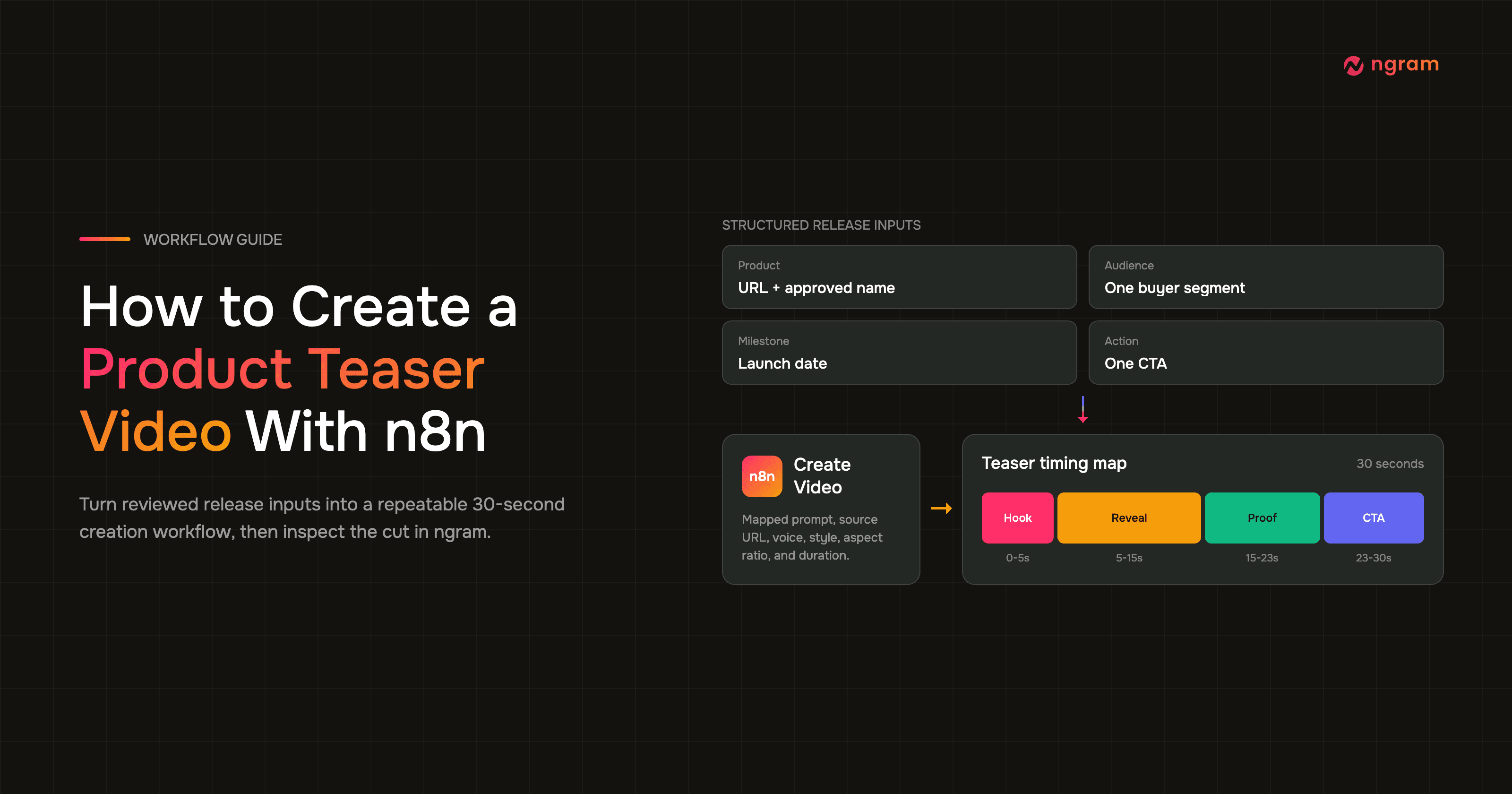Click the 'Mapped prompt, source URL' description
Screen dimensions: 1512x794
pos(812,537)
